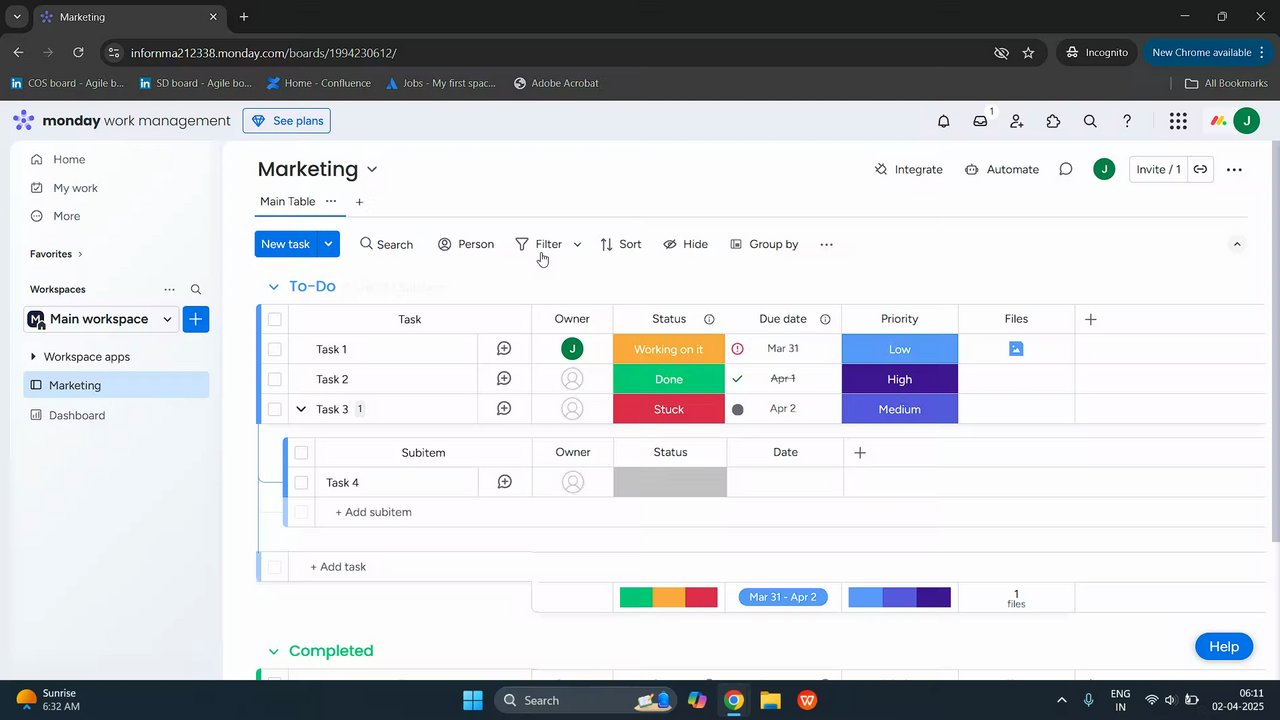Switch to the Main Table tab
Viewport: 1280px width, 720px height.
(288, 201)
